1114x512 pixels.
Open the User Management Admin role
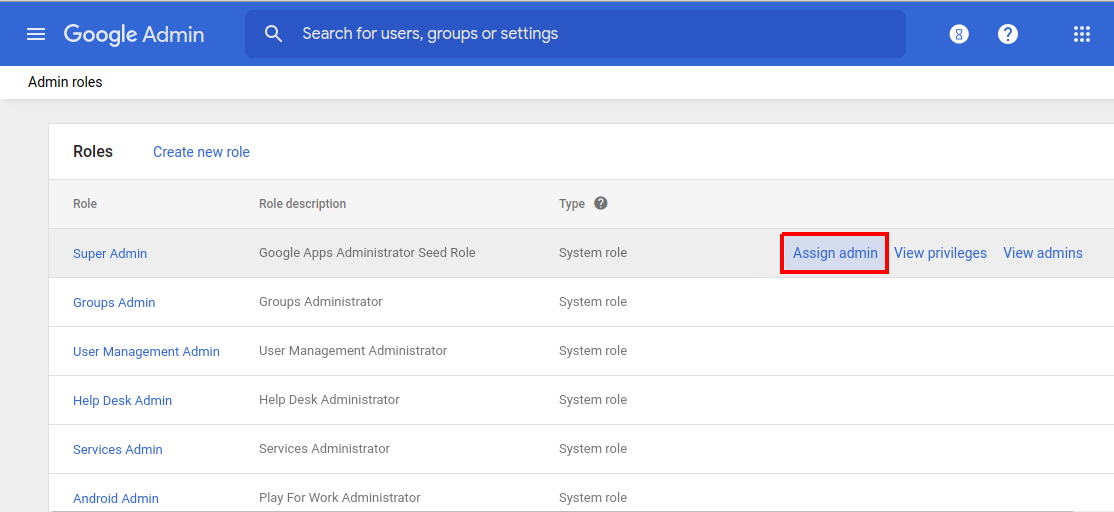coord(146,352)
